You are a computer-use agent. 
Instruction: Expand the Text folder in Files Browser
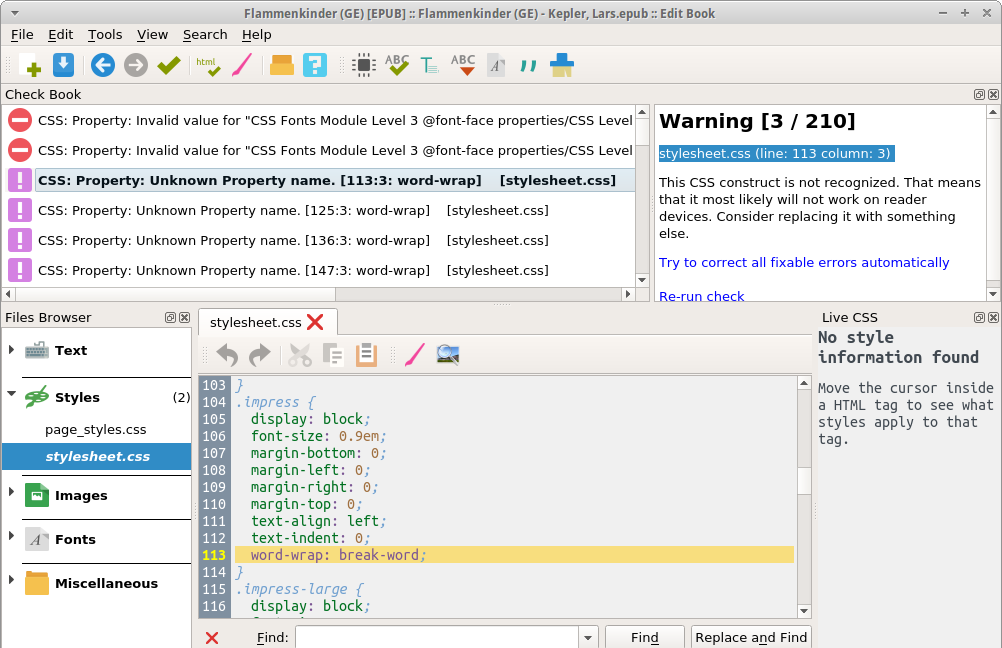(x=12, y=350)
